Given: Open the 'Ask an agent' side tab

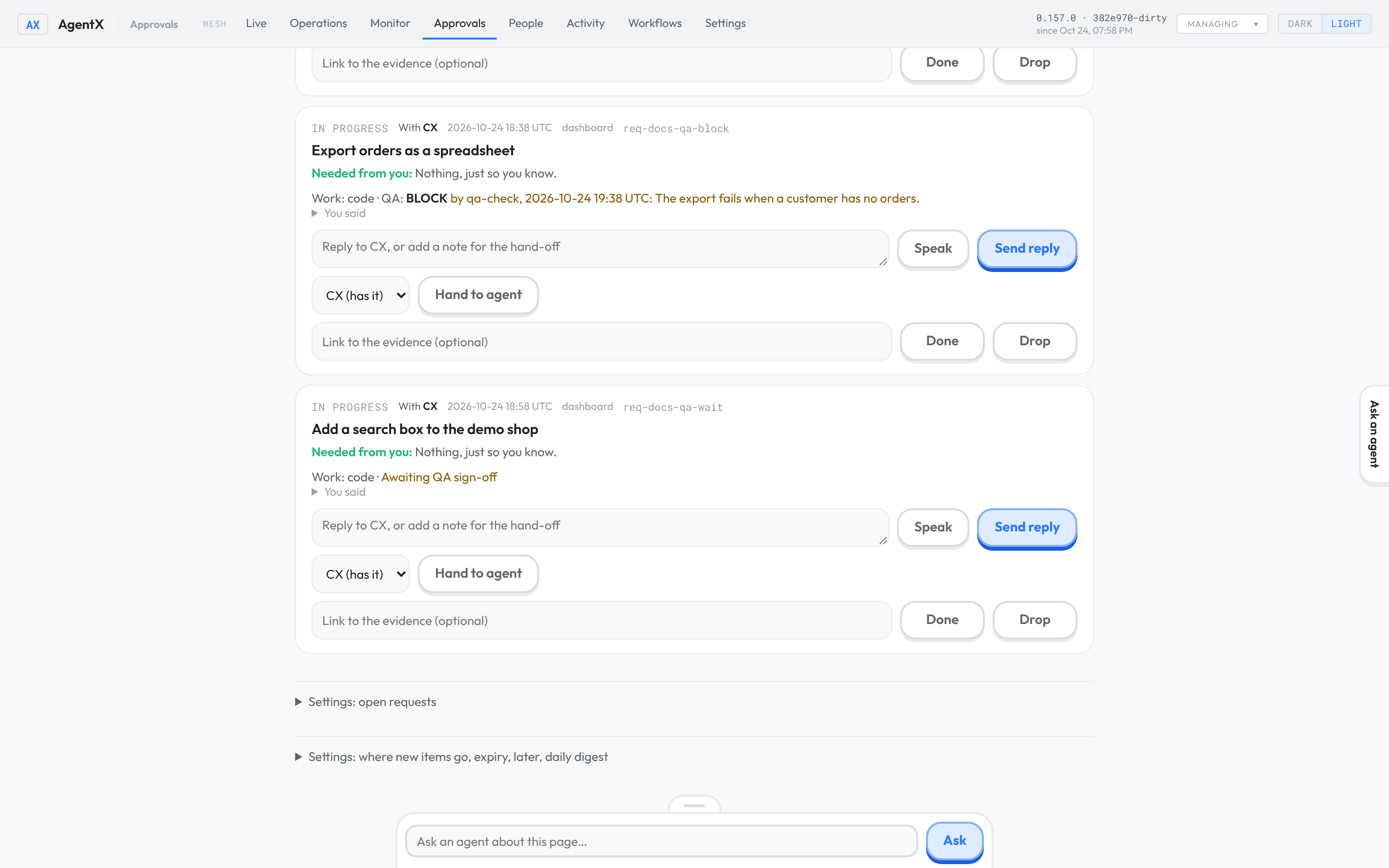Looking at the screenshot, I should 1374,434.
